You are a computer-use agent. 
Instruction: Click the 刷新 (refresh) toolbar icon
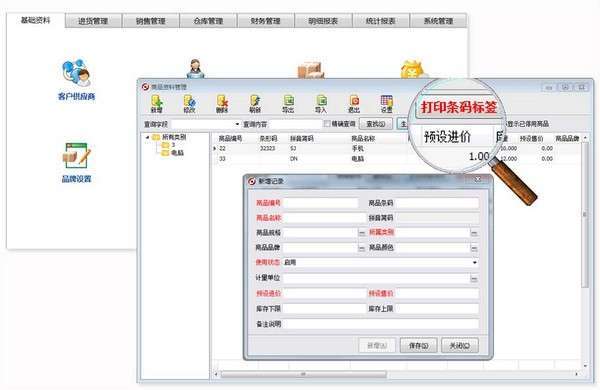[x=255, y=104]
